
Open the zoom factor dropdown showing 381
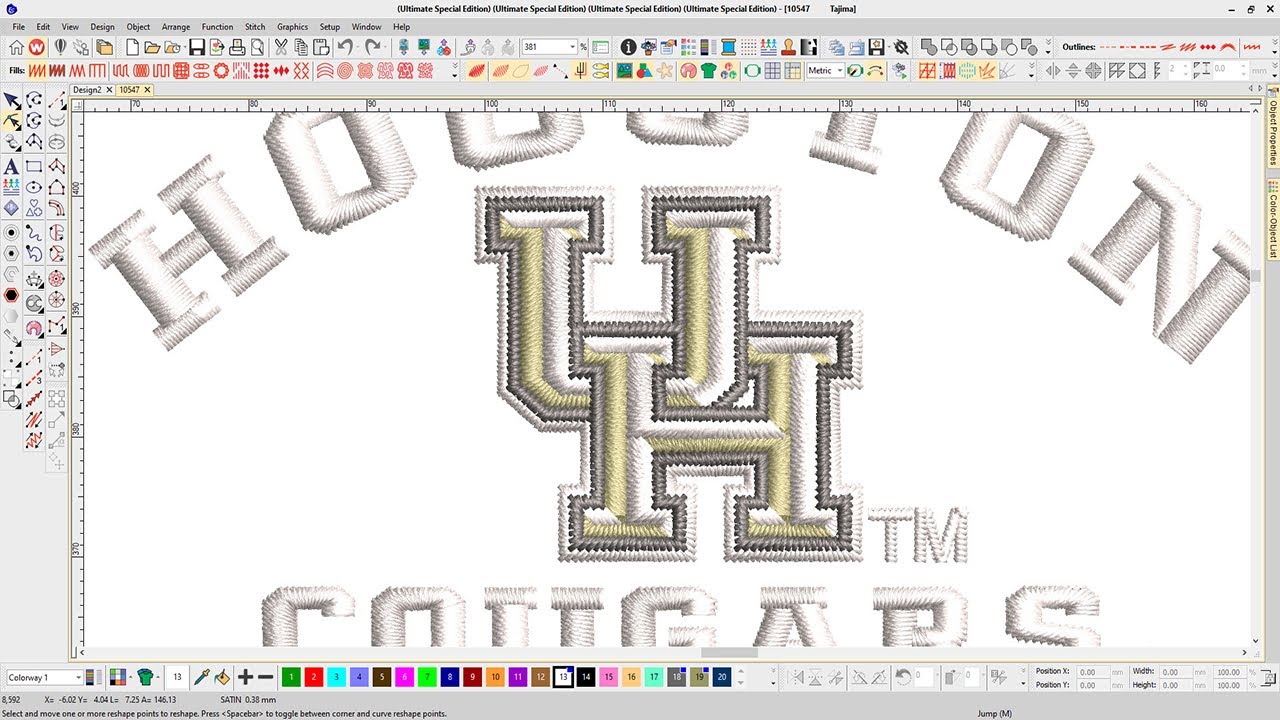pos(572,47)
